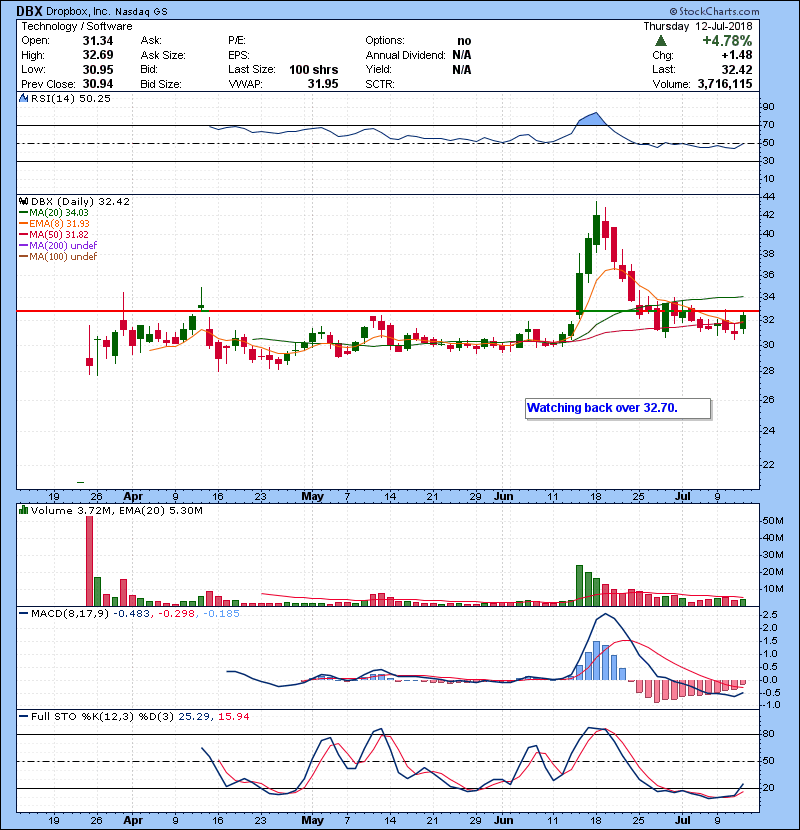The image size is (800, 830).
Task: Click the candlestick icon beside DBX (Daily)
Action: click(x=24, y=201)
